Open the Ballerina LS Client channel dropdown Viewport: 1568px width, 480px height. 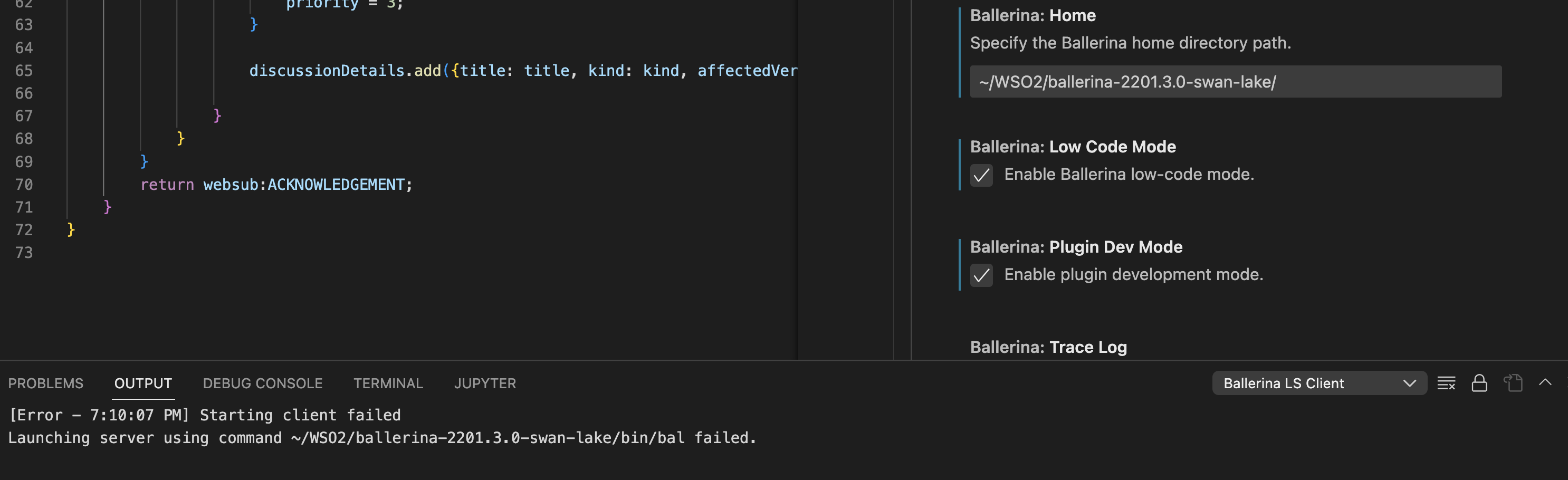pos(1319,382)
